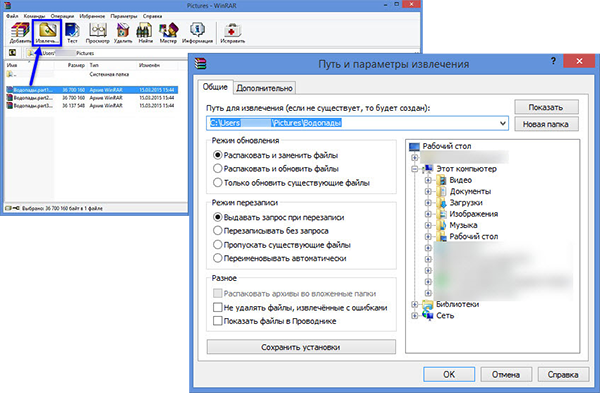Select Библиотеки in the folder tree
600x393 pixels.
tap(458, 304)
